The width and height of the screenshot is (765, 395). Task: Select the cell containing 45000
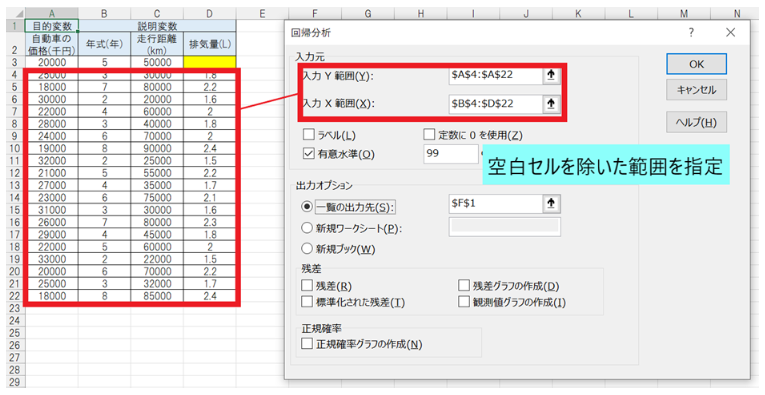click(x=157, y=234)
